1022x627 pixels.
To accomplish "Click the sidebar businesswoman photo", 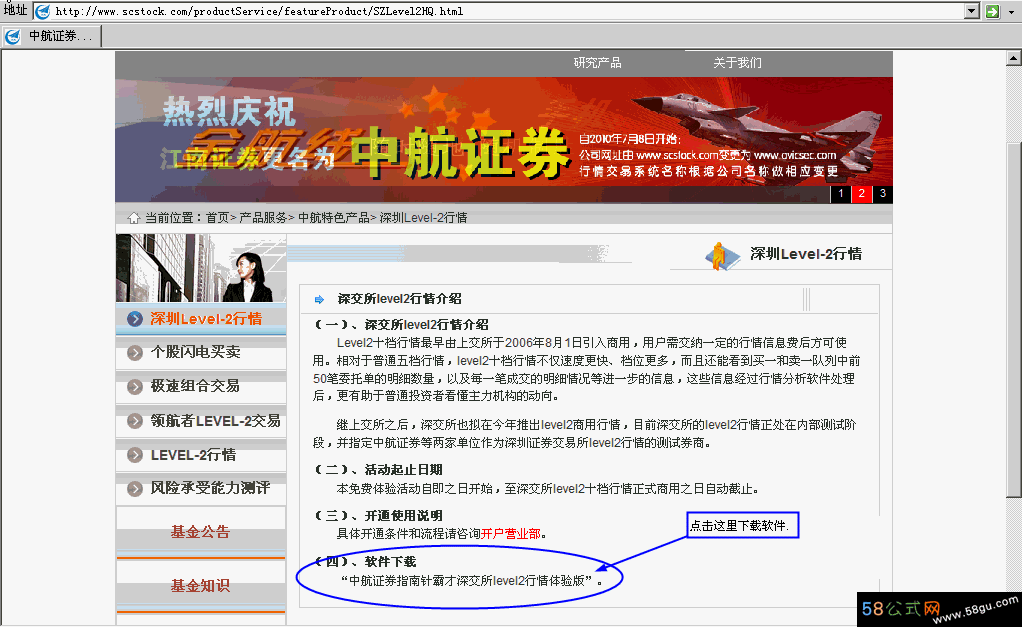I will click(201, 268).
